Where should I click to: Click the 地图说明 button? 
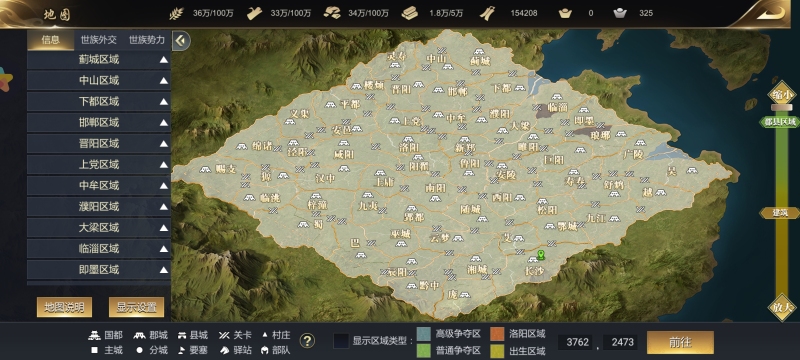(64, 307)
